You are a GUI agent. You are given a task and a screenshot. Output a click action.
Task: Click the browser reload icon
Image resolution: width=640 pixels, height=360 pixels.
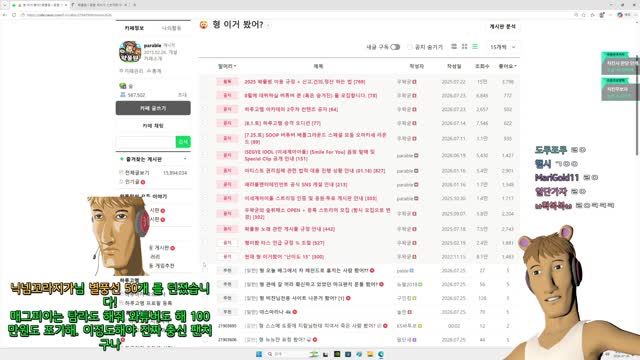(x=14, y=15)
